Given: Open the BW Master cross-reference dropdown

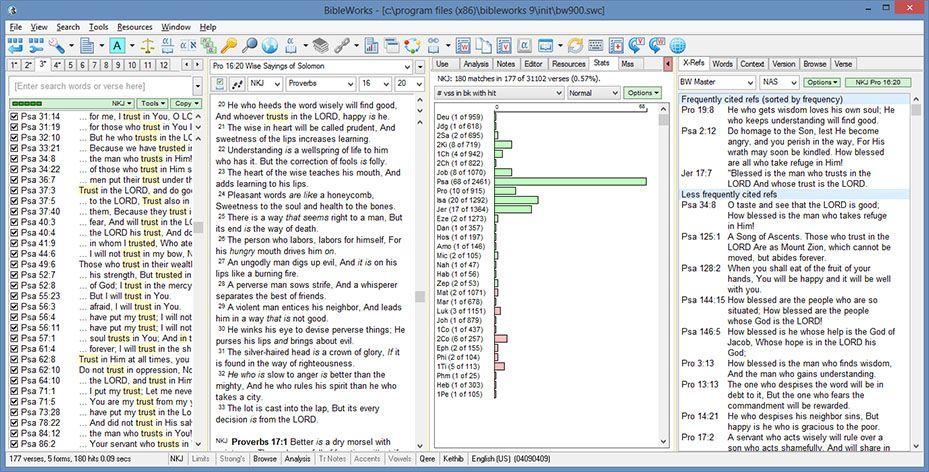Looking at the screenshot, I should (717, 82).
